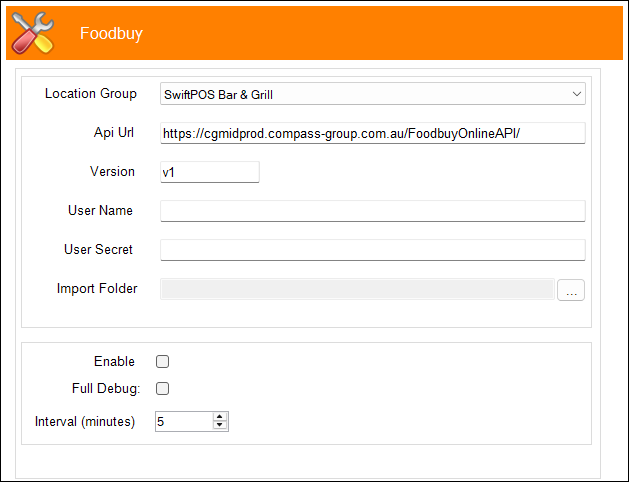Click the Foodbuy wrench and screwdriver icon
Screen dimensions: 629x482
coord(32,33)
